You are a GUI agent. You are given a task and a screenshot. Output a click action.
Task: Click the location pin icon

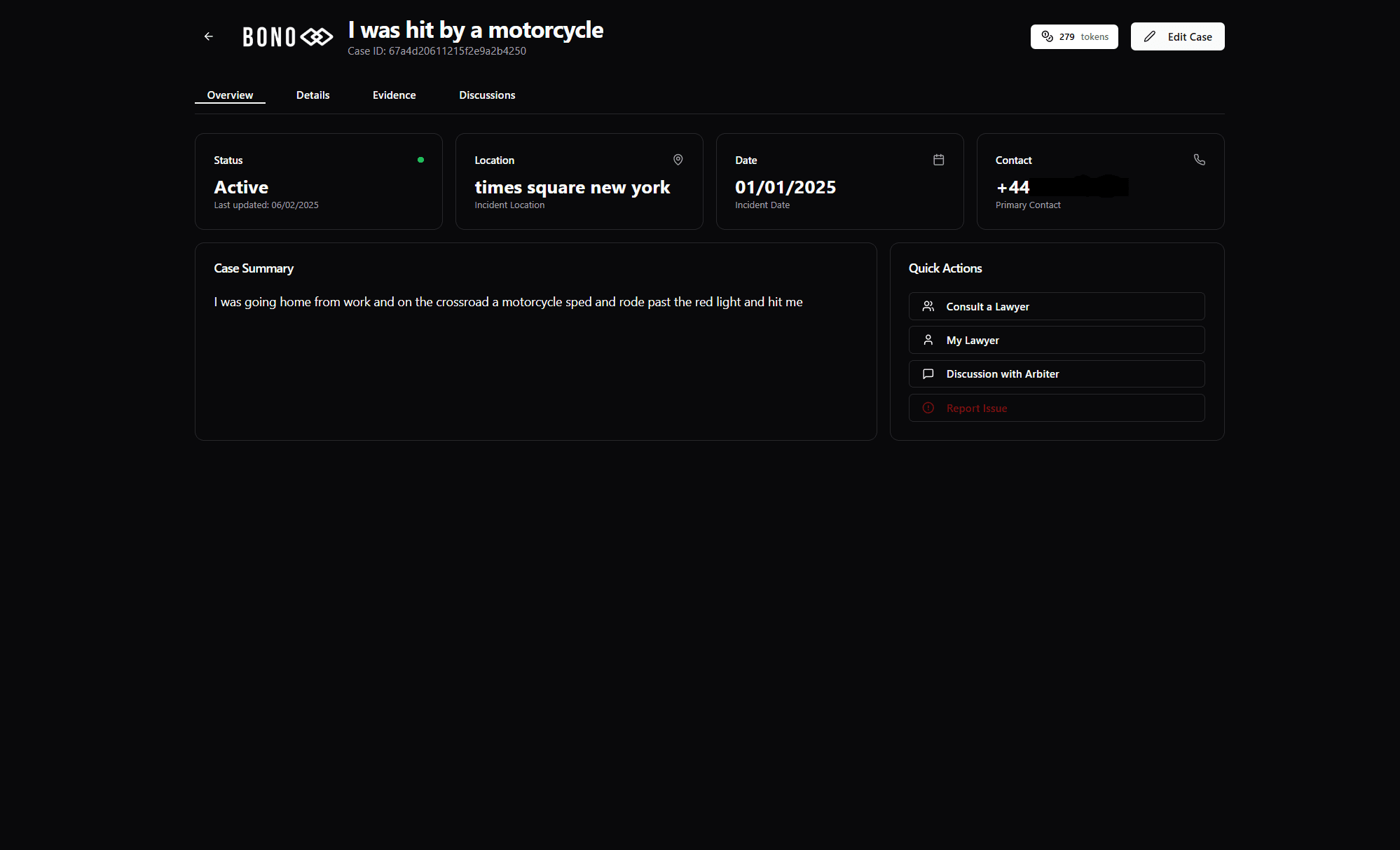678,160
